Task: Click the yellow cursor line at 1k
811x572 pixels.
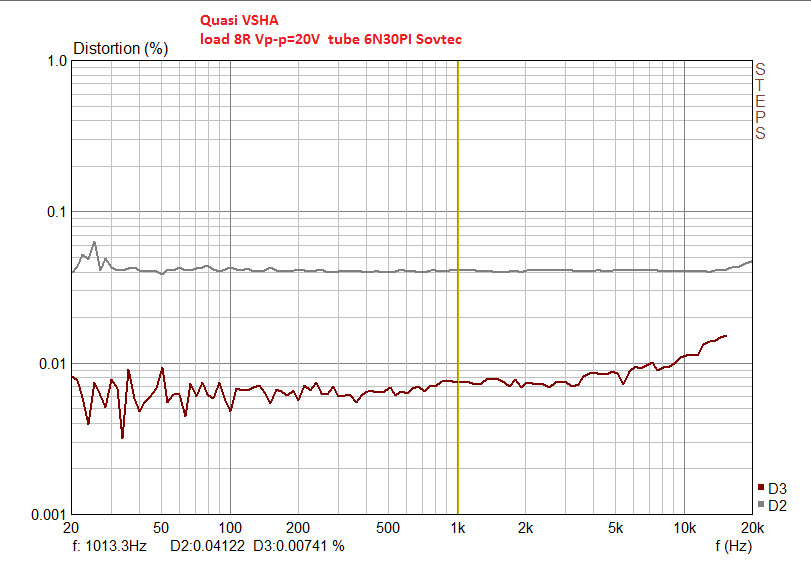Action: tap(458, 287)
